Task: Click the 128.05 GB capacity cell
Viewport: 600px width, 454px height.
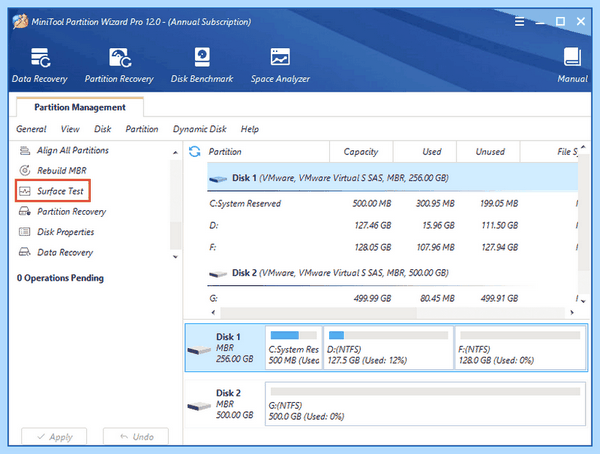Action: click(373, 248)
